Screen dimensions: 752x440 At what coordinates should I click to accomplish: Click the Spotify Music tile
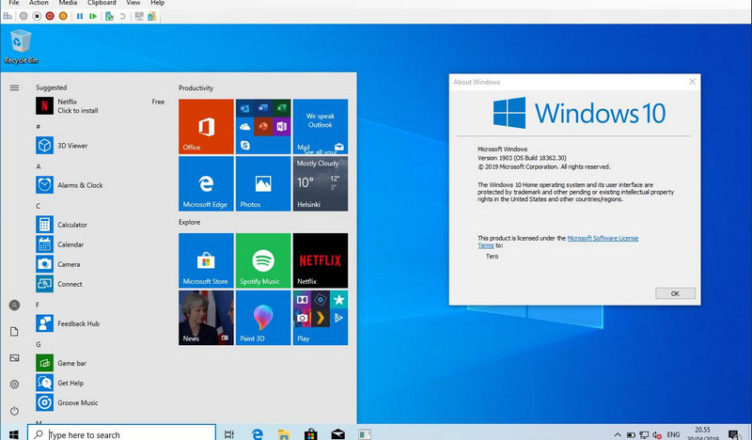click(x=263, y=261)
